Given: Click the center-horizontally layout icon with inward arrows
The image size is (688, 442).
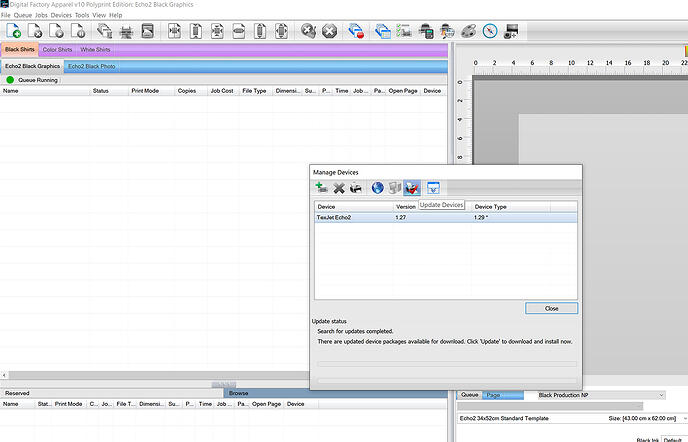Looking at the screenshot, I should coord(174,31).
